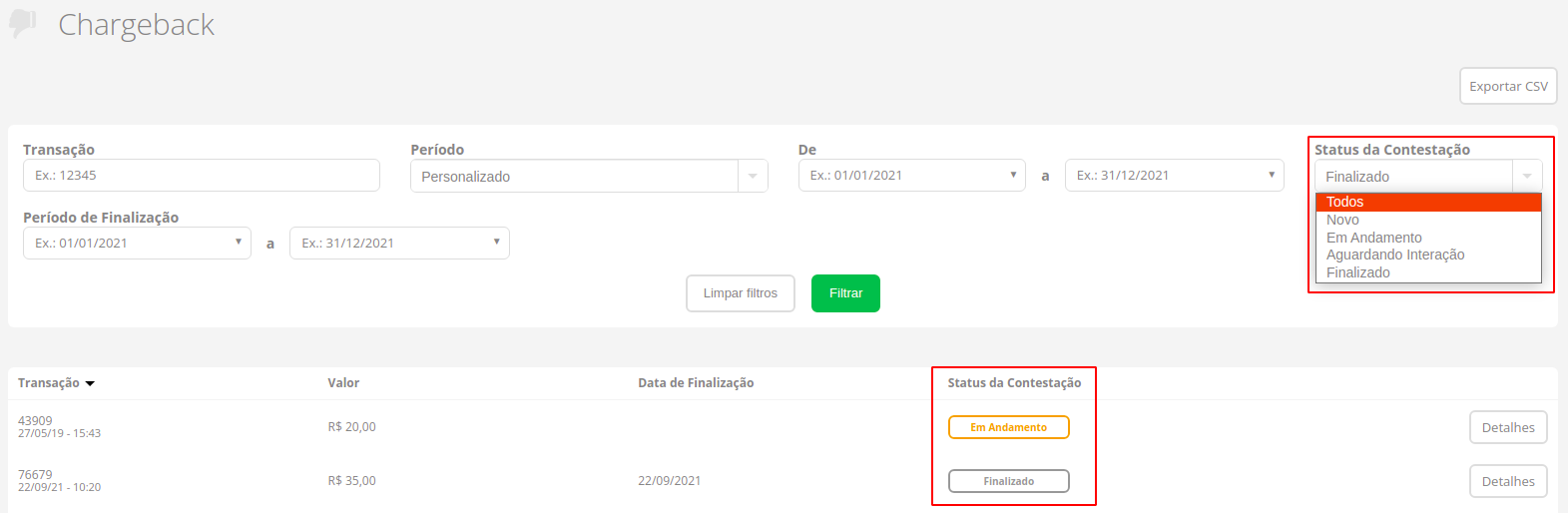1568x513 pixels.
Task: Click the 22/09/2021 finalization date
Action: [x=669, y=481]
